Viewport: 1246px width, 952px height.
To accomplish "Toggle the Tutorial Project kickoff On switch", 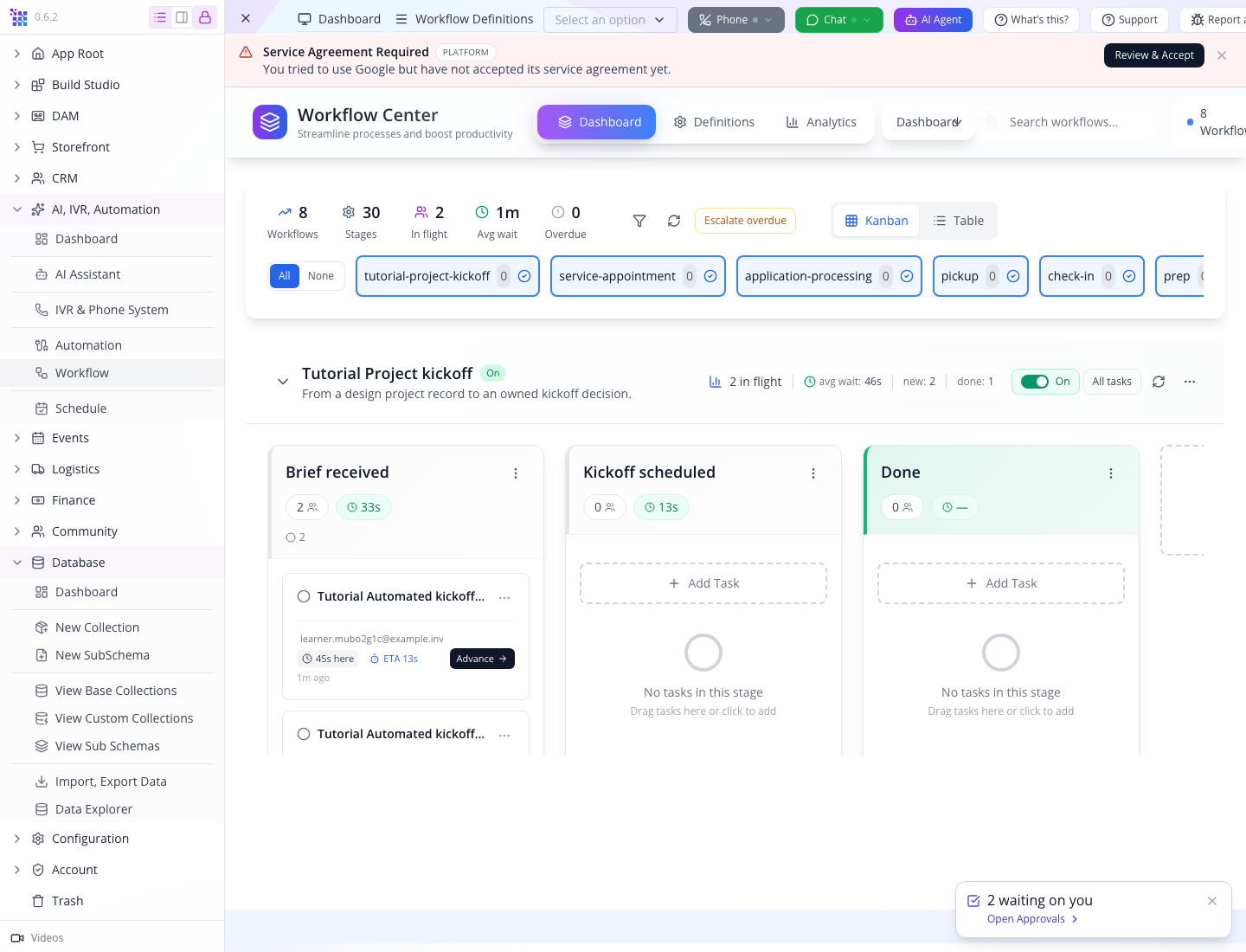I will coord(1034,382).
